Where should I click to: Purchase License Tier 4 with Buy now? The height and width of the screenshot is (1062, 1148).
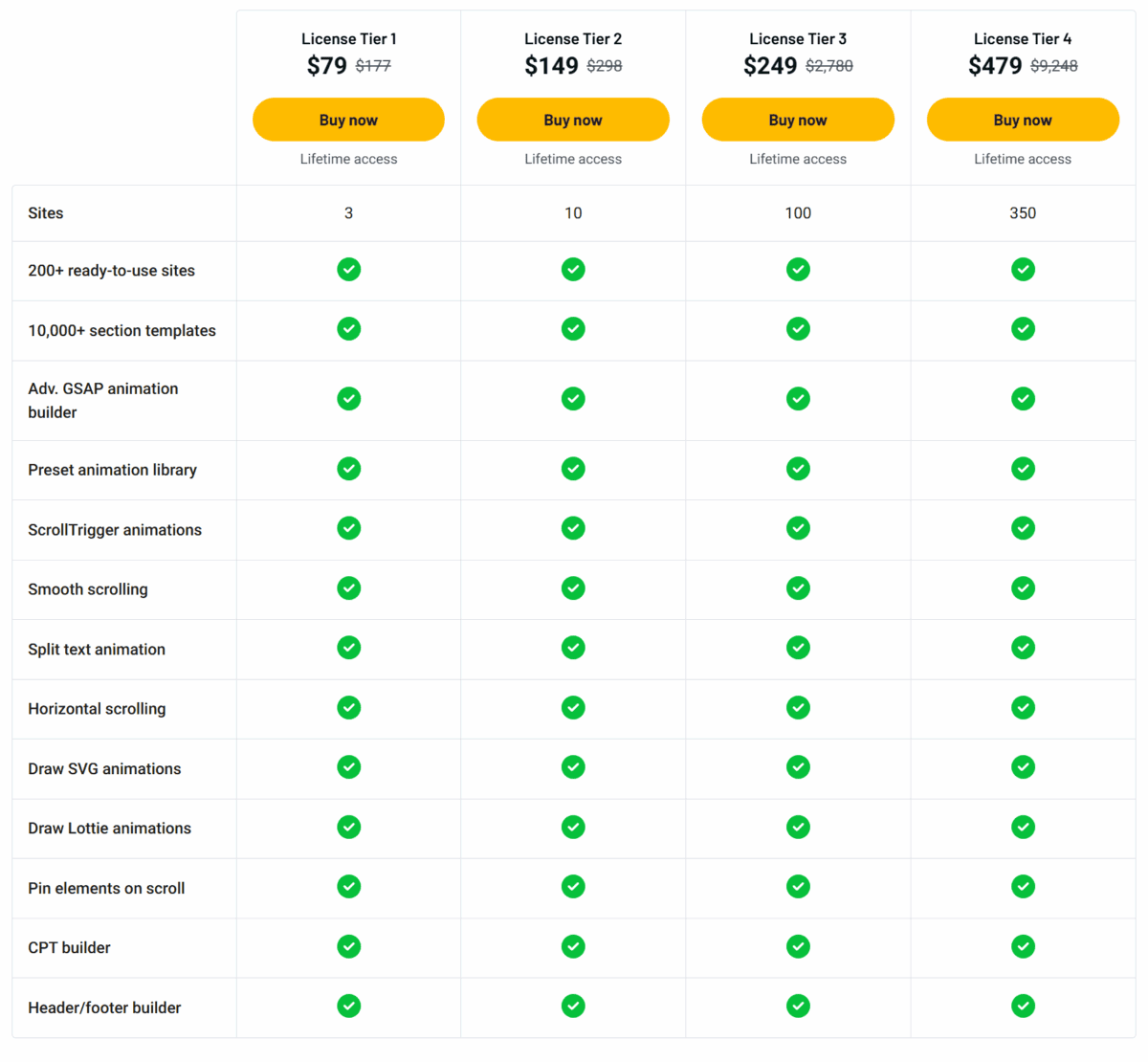tap(1023, 120)
